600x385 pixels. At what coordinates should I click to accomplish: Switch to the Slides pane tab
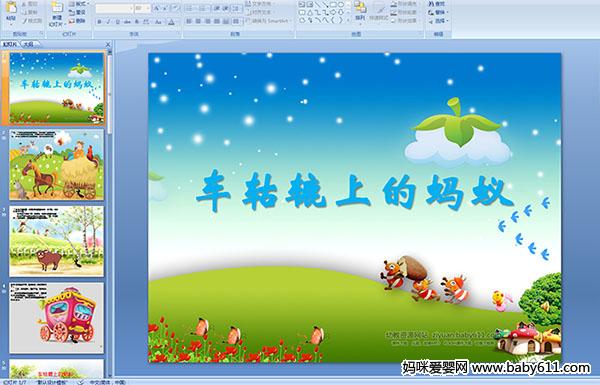pyautogui.click(x=10, y=44)
